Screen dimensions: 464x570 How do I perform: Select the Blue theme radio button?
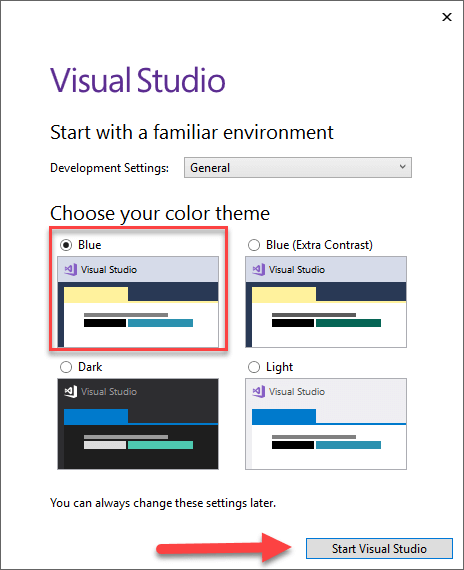[x=66, y=245]
